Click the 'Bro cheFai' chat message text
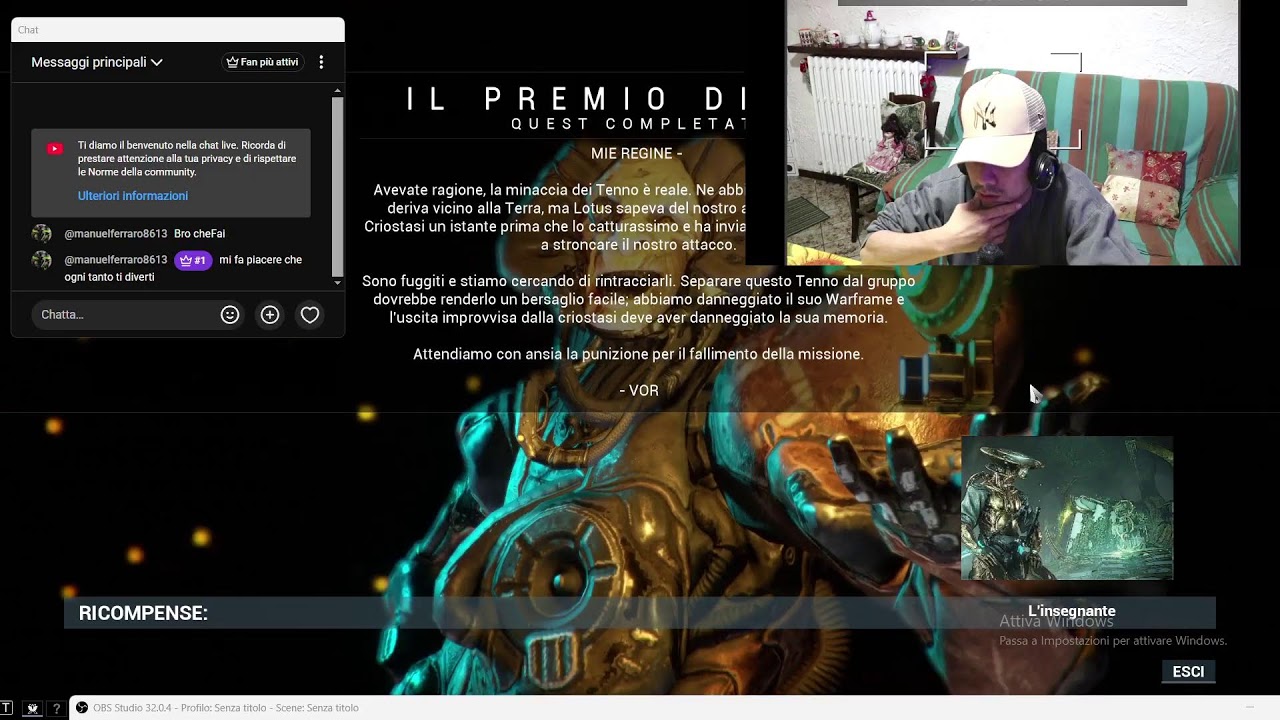 200,234
